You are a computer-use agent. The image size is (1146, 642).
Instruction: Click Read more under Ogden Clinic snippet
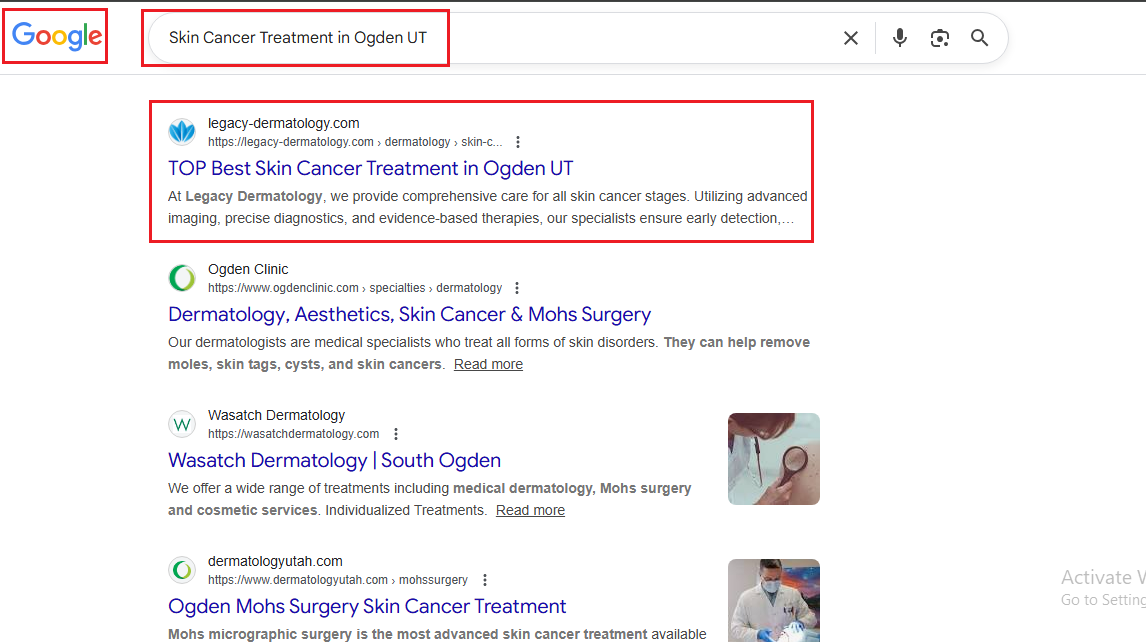click(x=488, y=364)
